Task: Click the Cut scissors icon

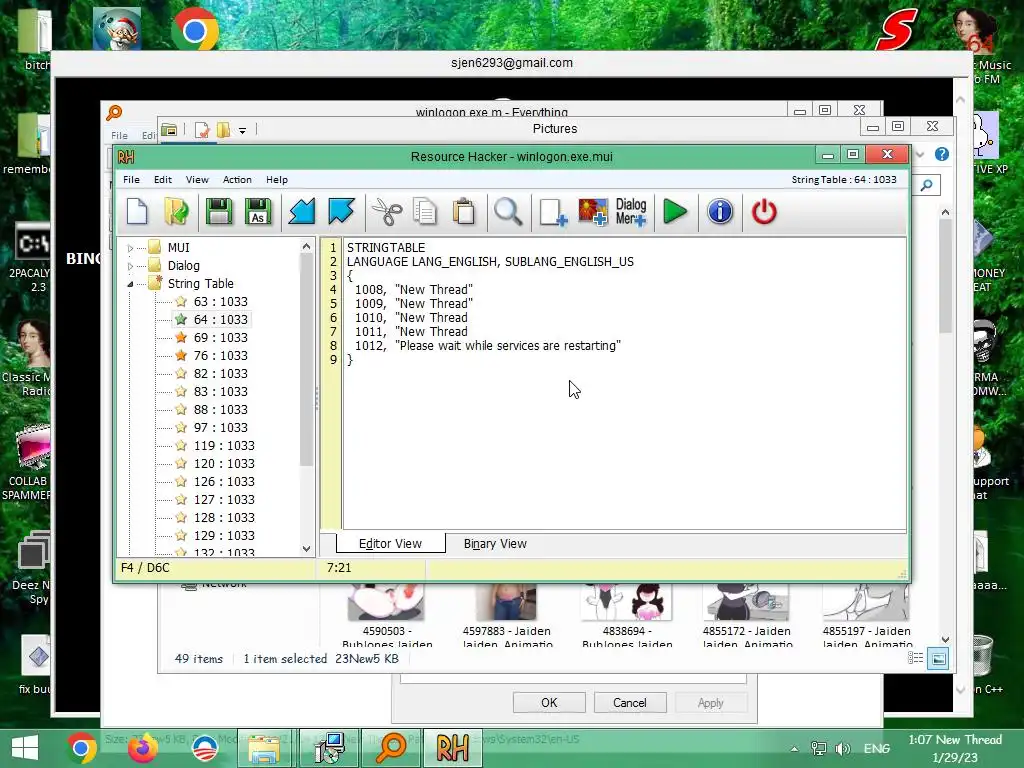Action: click(387, 212)
